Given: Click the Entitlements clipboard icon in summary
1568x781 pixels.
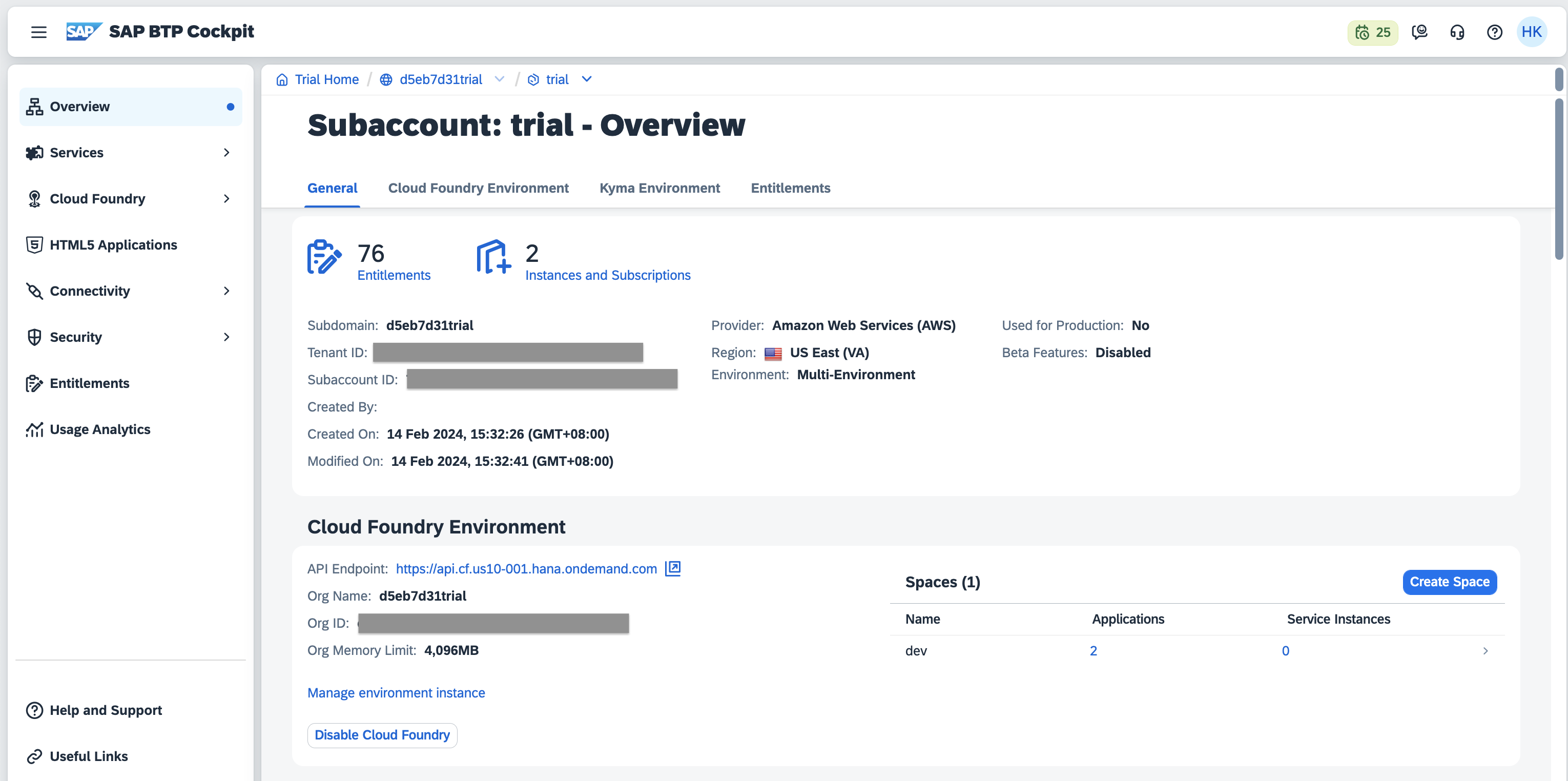Looking at the screenshot, I should coord(324,257).
